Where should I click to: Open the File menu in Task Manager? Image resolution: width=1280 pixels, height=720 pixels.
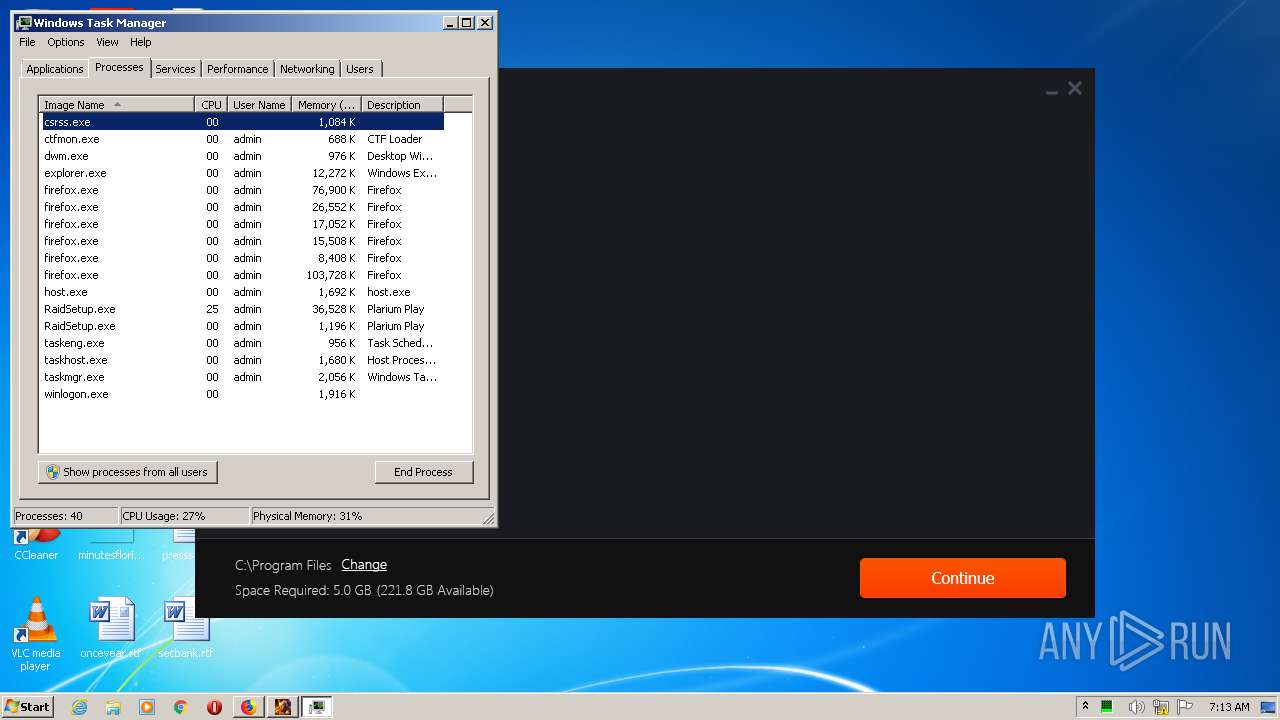27,42
